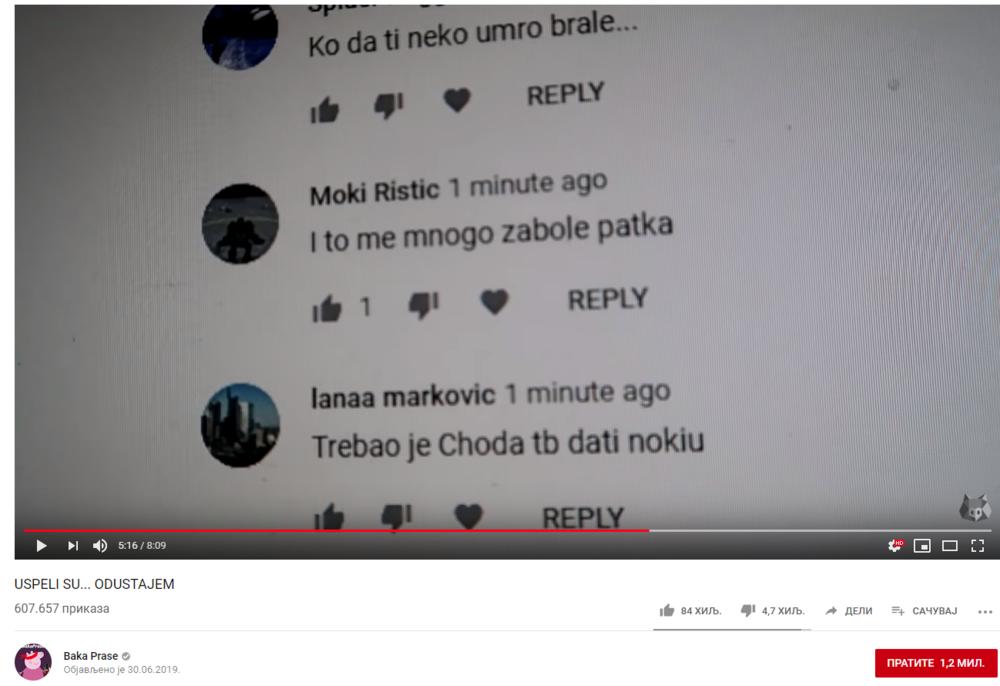The height and width of the screenshot is (686, 1000).
Task: Open the player settings gear
Action: point(895,546)
